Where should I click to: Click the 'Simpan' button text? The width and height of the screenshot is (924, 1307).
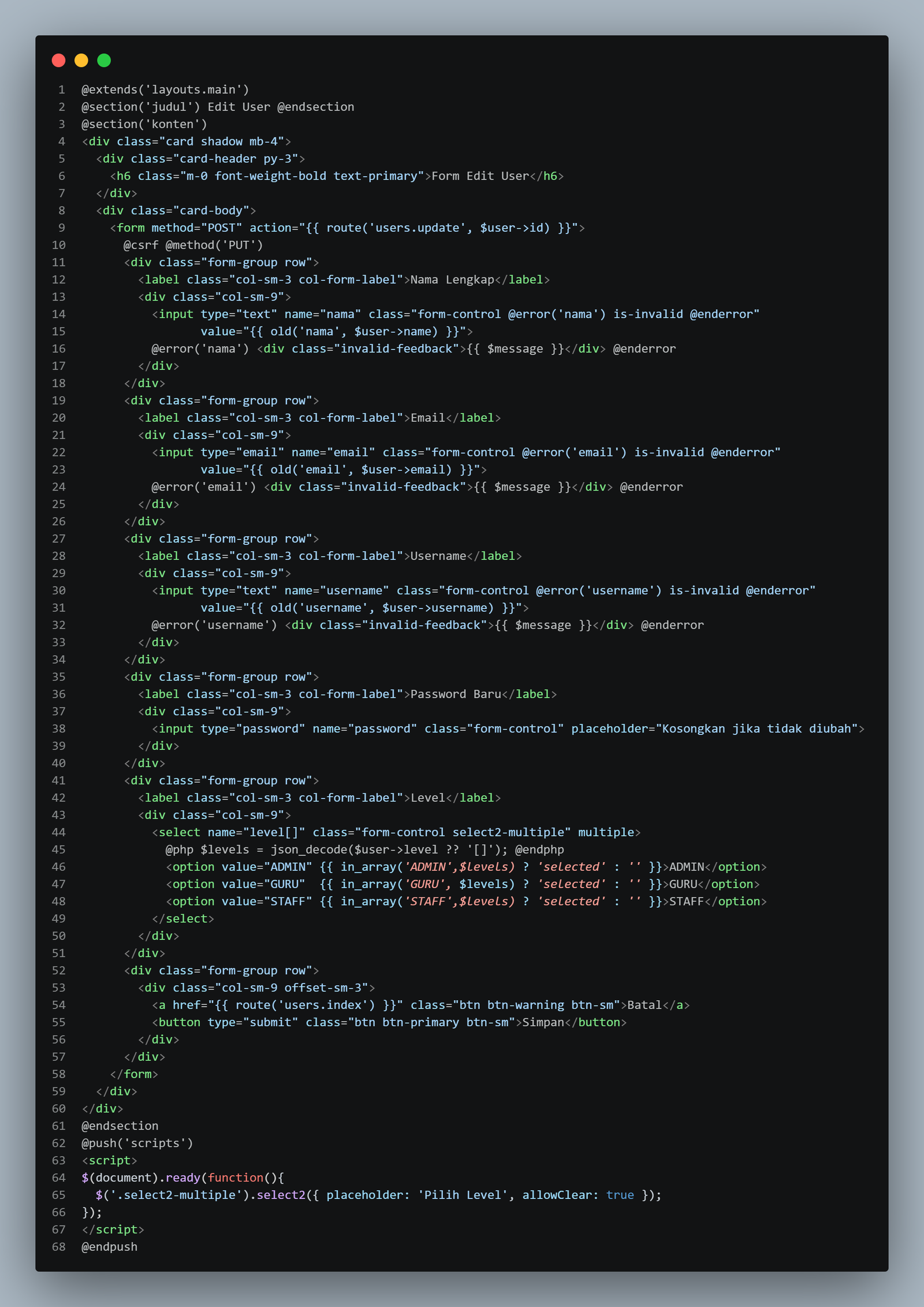[x=543, y=1022]
